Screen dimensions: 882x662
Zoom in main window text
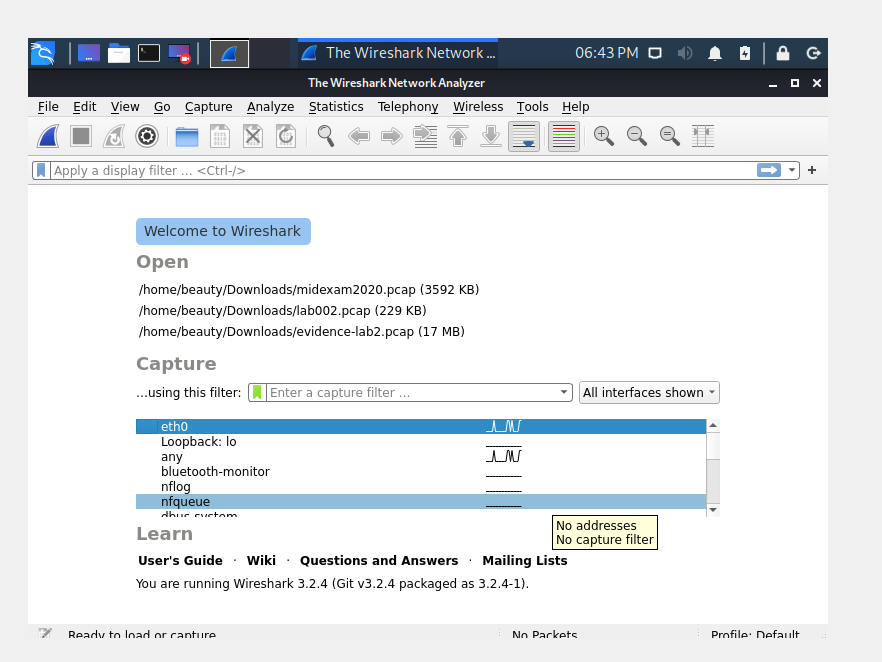(604, 137)
